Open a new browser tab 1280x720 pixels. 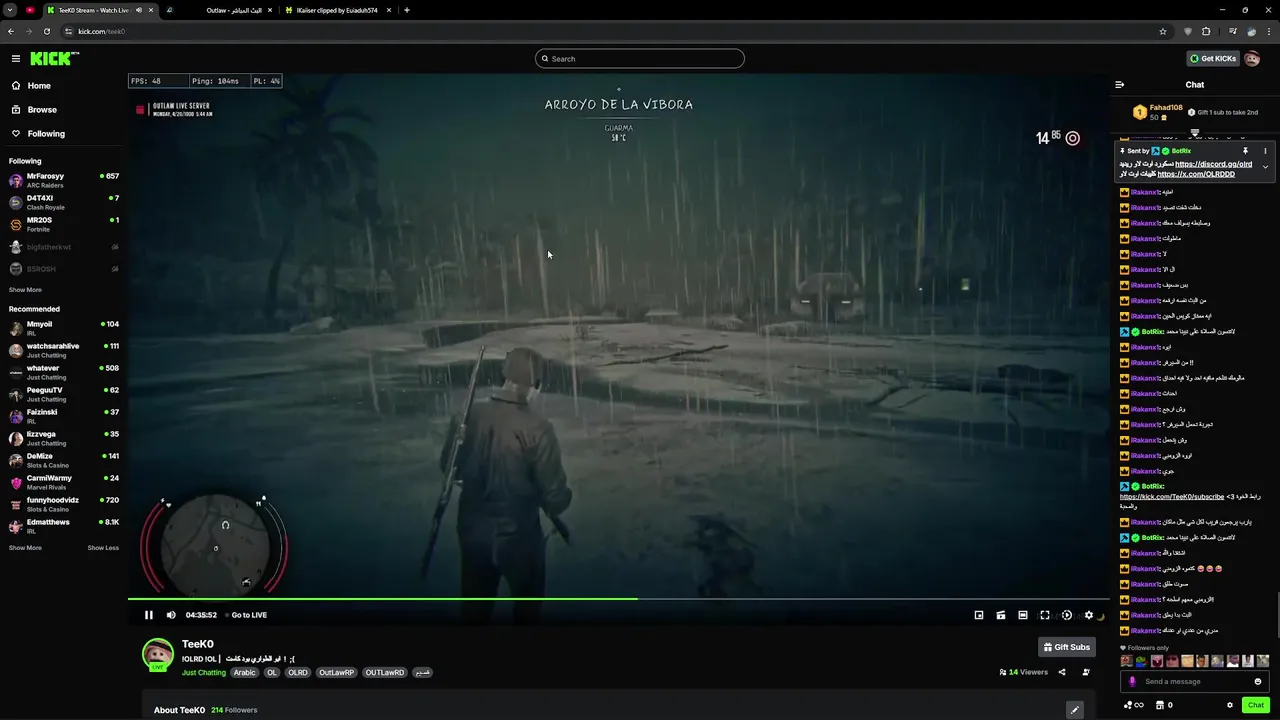tap(407, 10)
